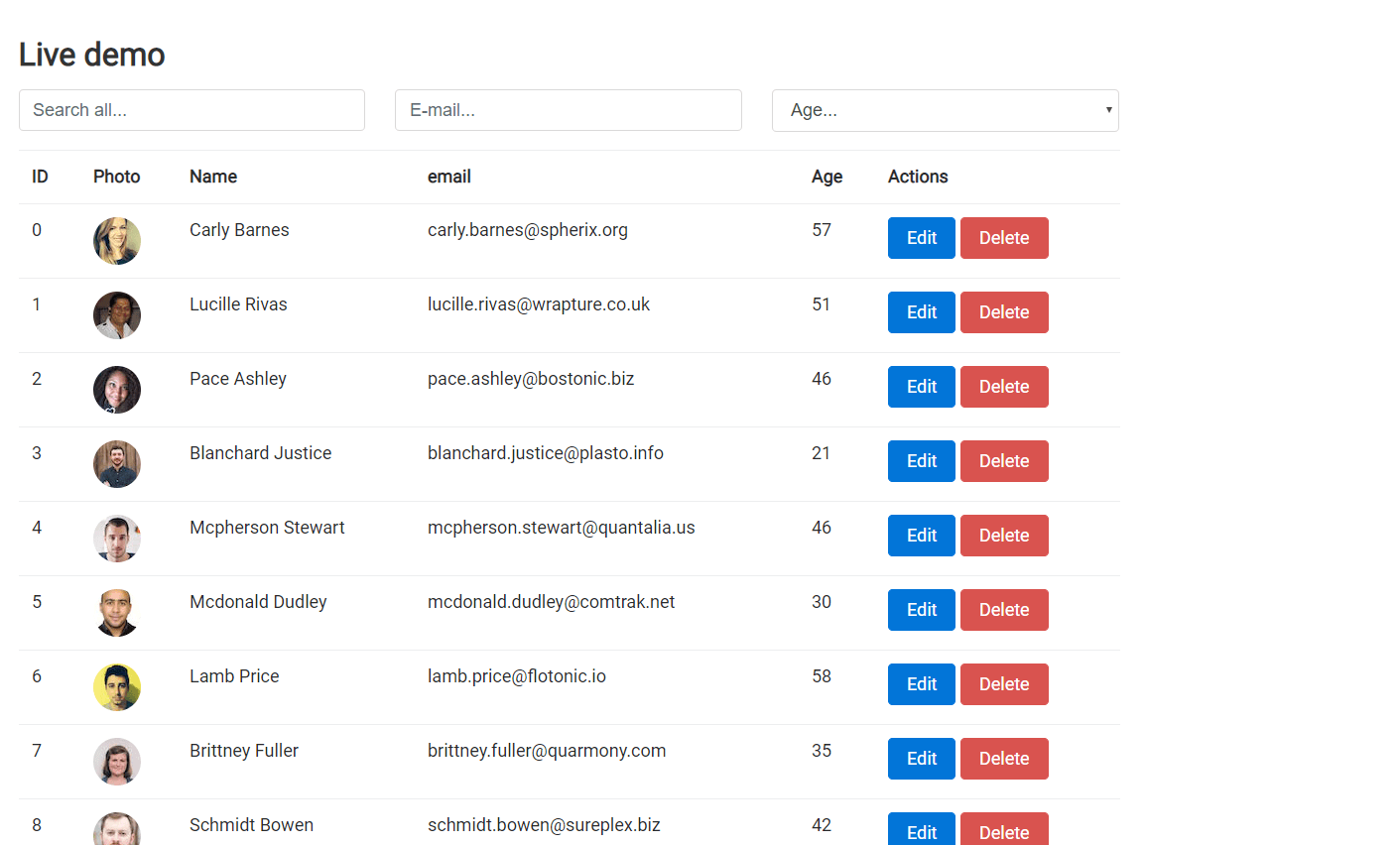Edit Carly Barnes row
Image resolution: width=1400 pixels, height=845 pixels.
coord(922,238)
